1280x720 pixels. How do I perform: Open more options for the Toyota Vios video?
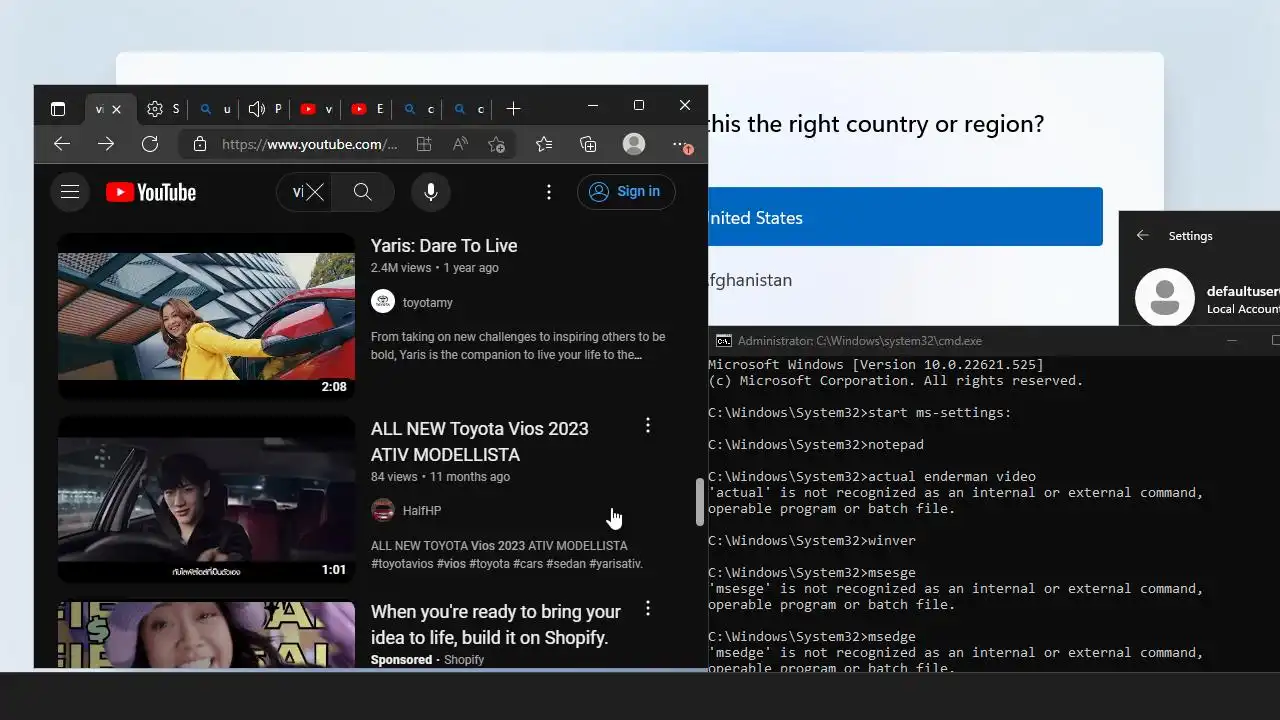click(x=648, y=425)
